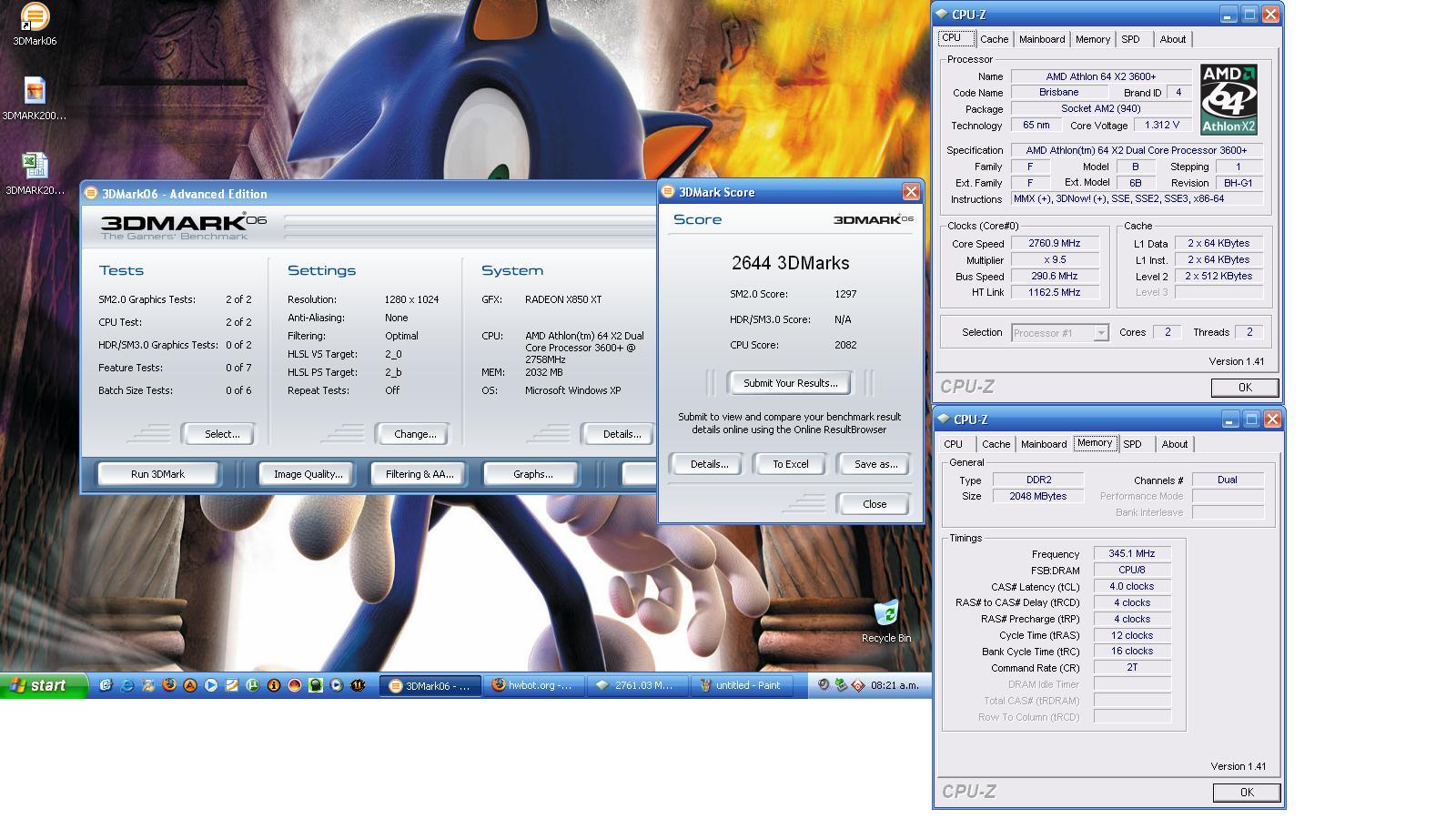Click the Windows Start button
The height and width of the screenshot is (819, 1456).
44,685
